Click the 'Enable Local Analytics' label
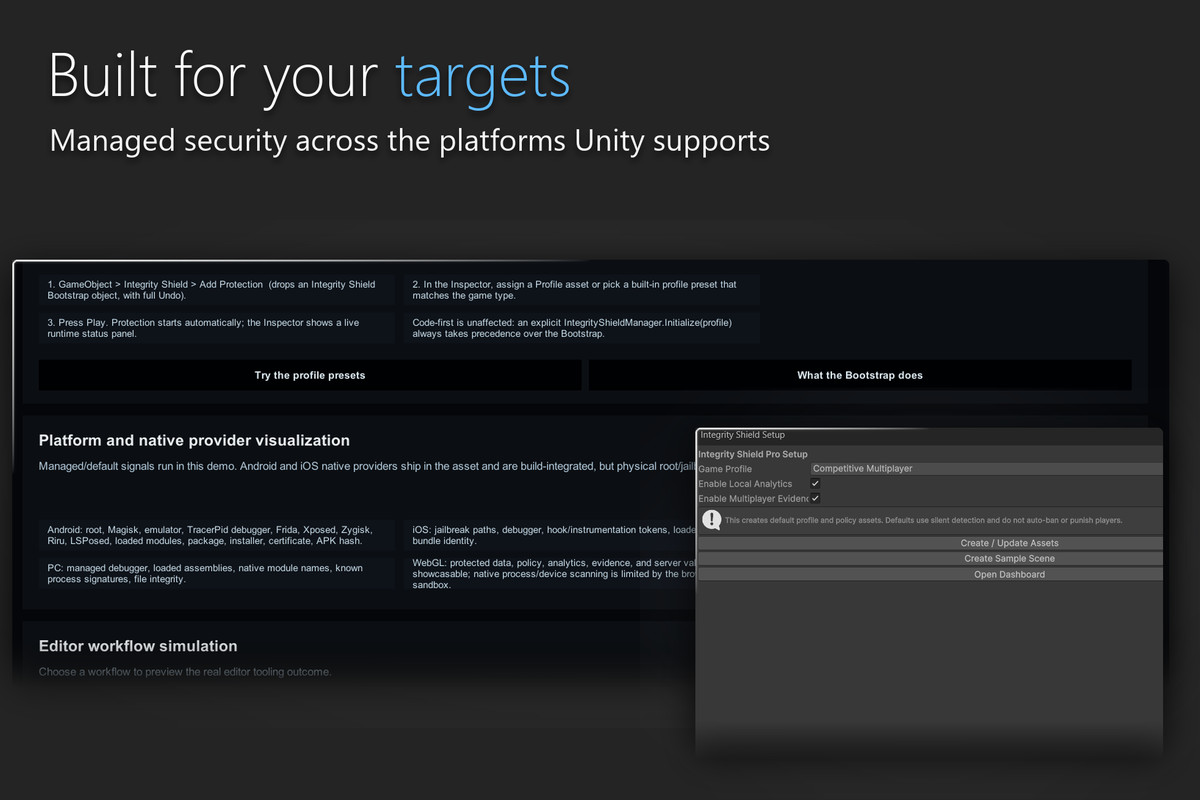Viewport: 1200px width, 800px height. point(745,484)
